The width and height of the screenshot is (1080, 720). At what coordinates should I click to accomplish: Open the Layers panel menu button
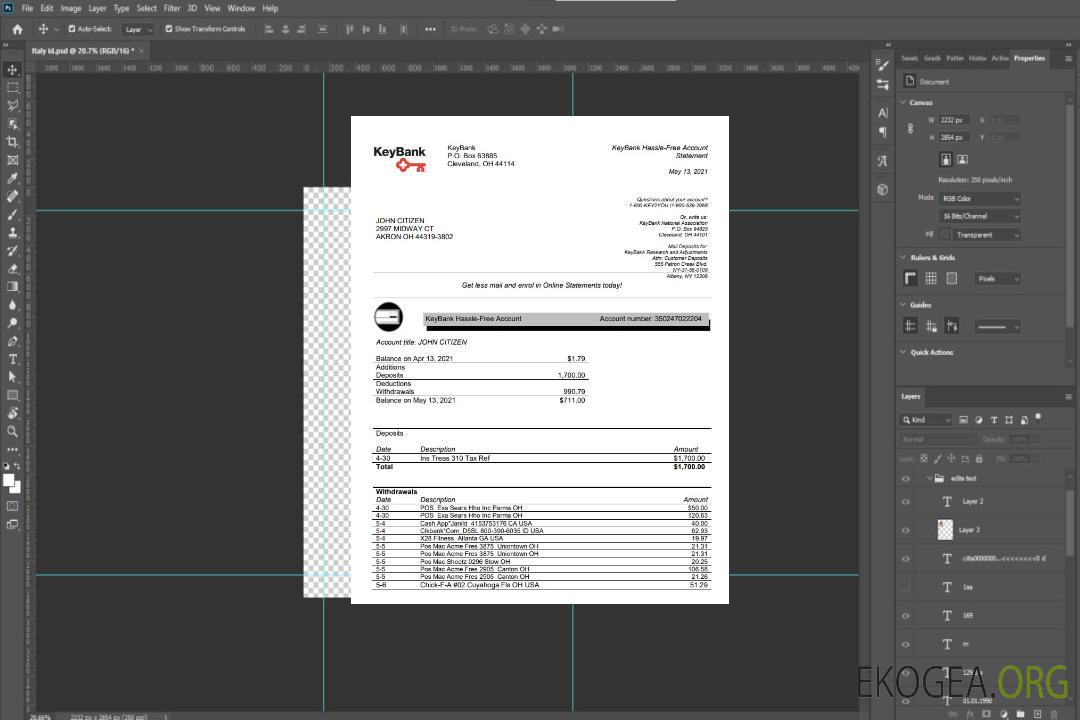[x=1068, y=397]
